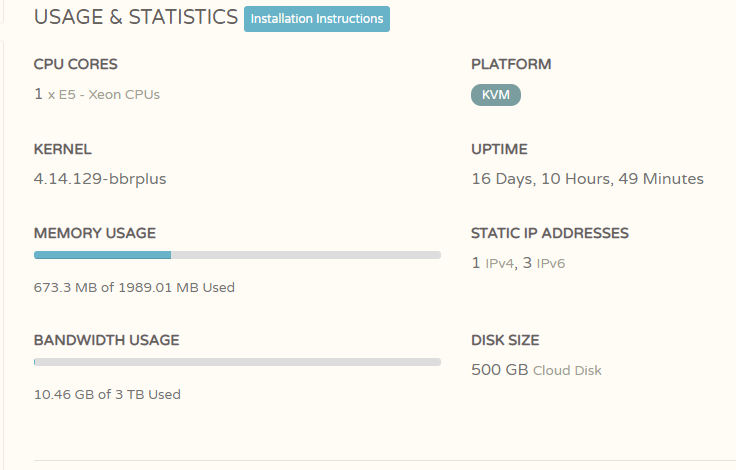Viewport: 736px width, 470px height.
Task: Select the 673.3 MB of 1989.01 MB Used text
Action: pyautogui.click(x=134, y=287)
